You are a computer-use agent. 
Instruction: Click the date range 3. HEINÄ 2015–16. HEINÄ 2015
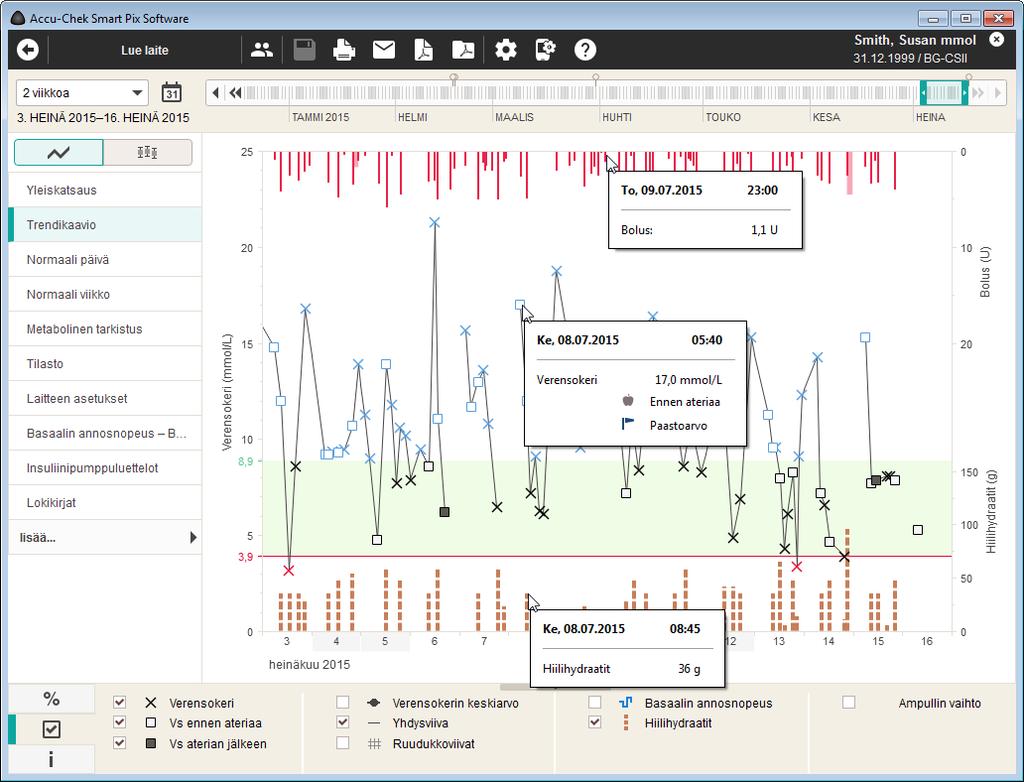[x=103, y=118]
